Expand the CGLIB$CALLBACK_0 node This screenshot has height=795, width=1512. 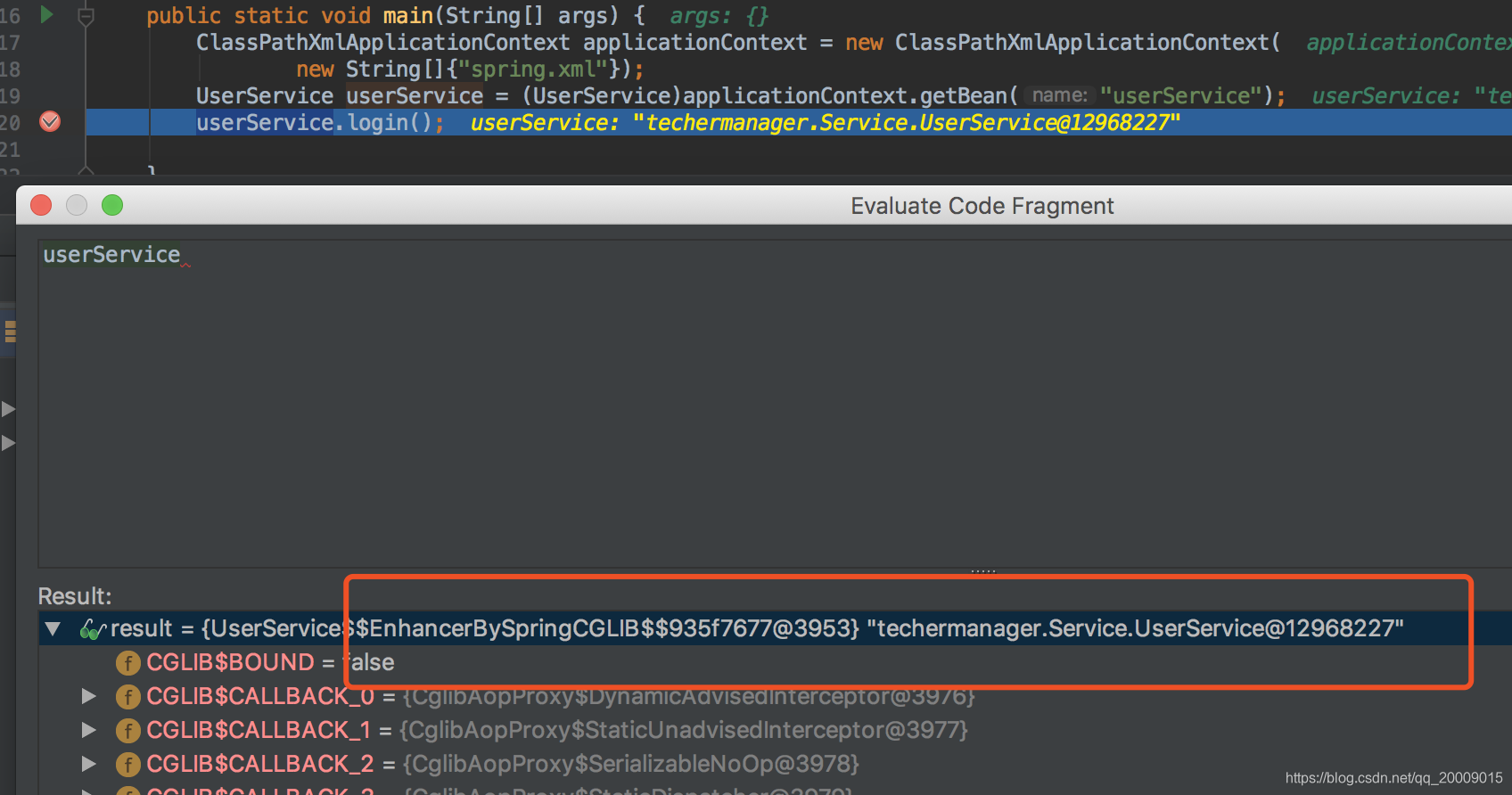point(88,696)
